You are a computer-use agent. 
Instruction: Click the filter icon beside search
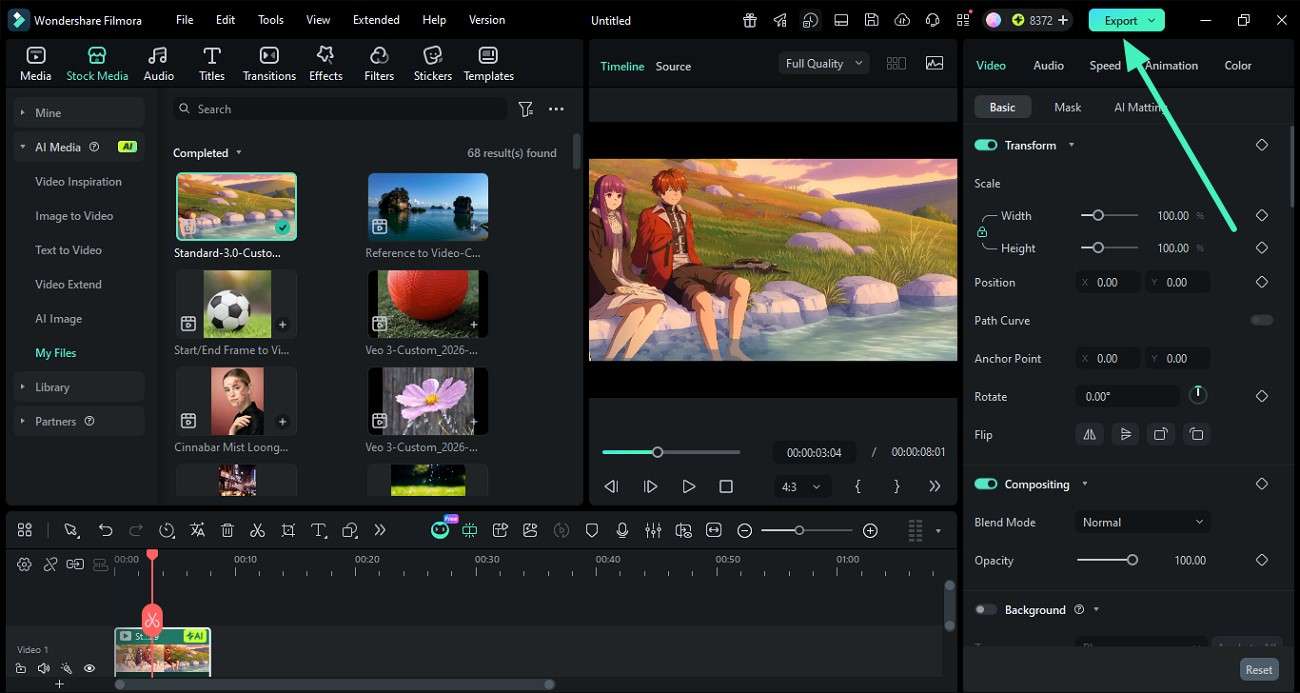(525, 109)
